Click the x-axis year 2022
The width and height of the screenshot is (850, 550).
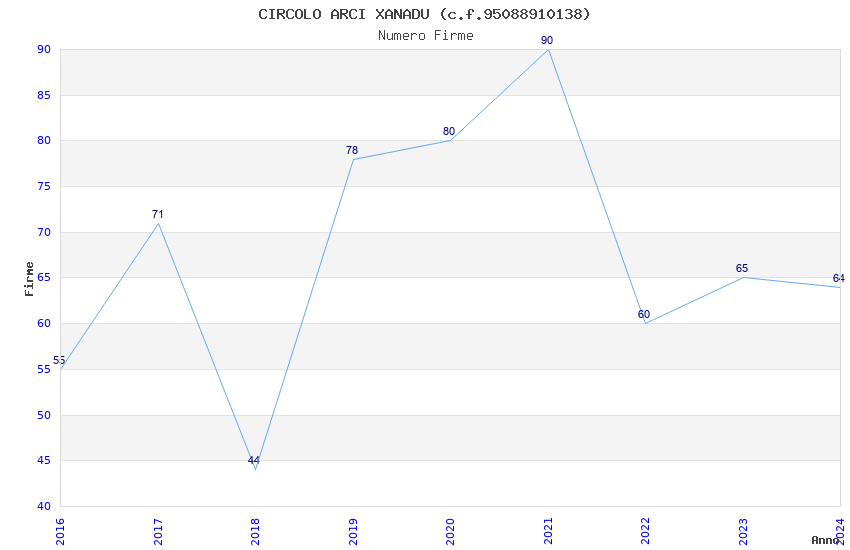(645, 532)
